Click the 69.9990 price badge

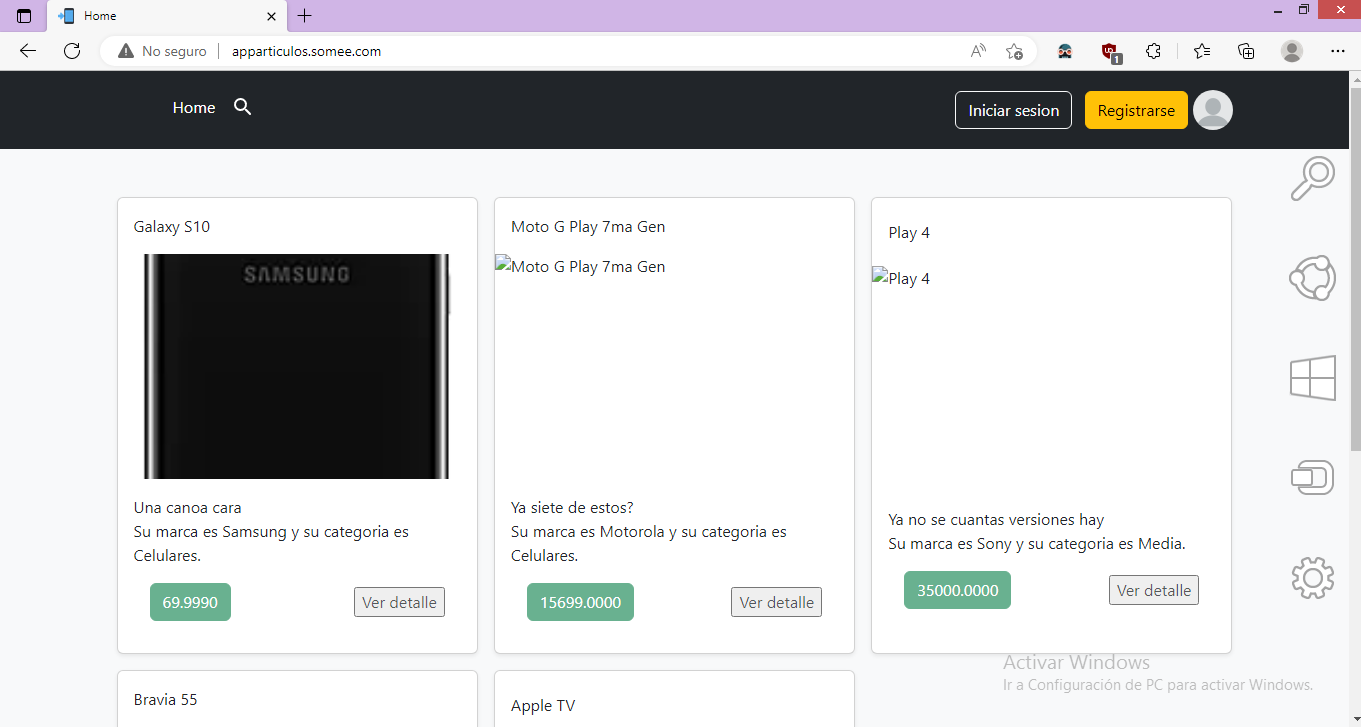190,602
